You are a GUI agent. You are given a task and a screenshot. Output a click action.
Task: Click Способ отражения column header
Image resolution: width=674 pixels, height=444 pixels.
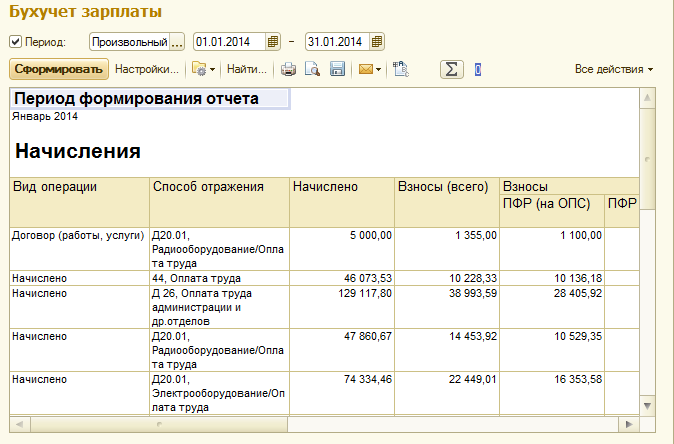coord(219,202)
